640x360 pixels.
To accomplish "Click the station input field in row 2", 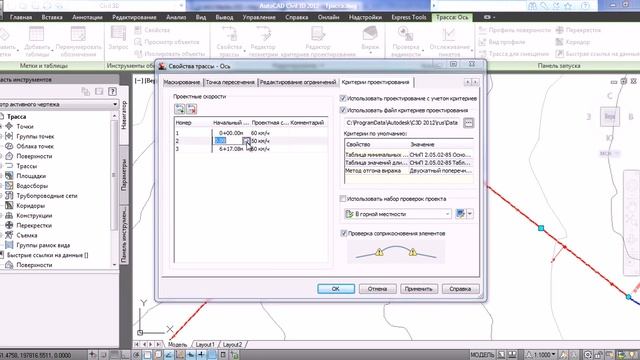I will (x=229, y=141).
